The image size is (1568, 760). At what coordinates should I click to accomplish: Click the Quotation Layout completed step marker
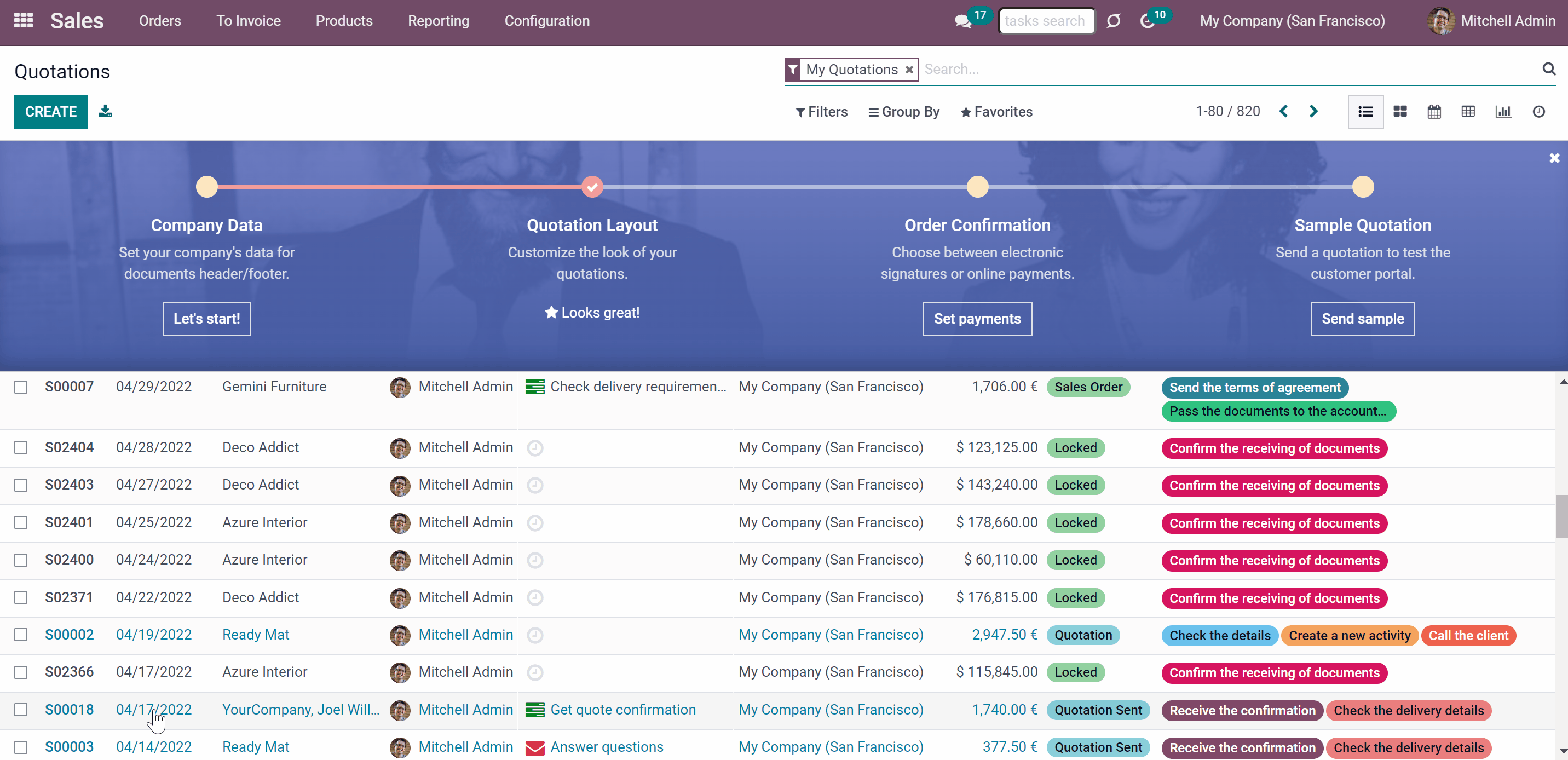(x=592, y=187)
